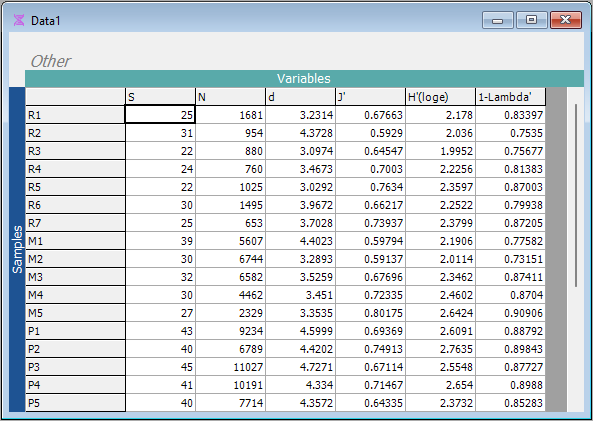Click cell with J' value 0.59137
The height and width of the screenshot is (421, 593).
(370, 259)
